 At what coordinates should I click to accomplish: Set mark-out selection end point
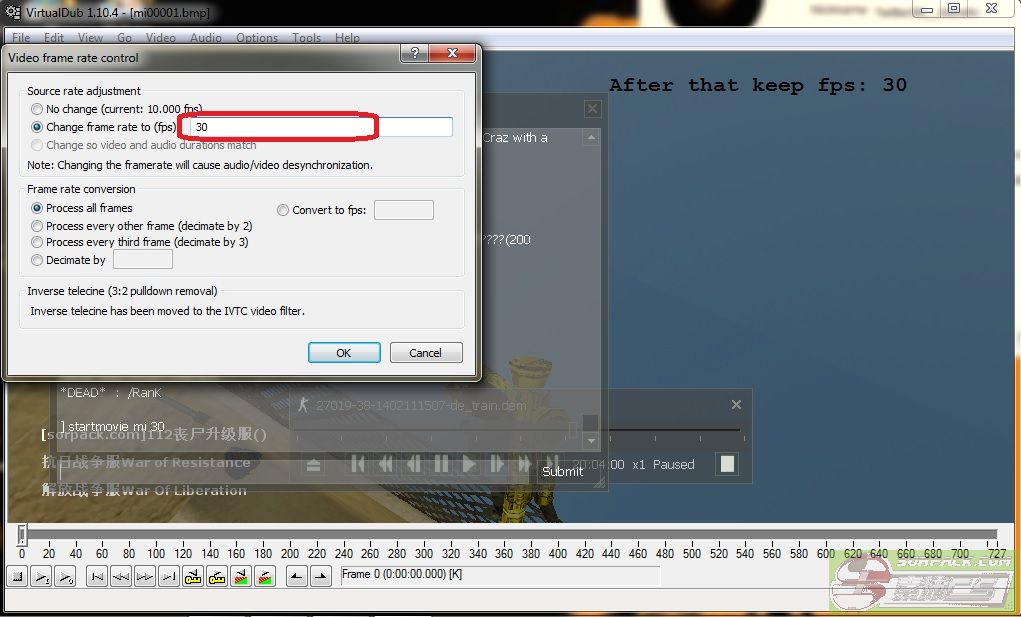point(320,576)
